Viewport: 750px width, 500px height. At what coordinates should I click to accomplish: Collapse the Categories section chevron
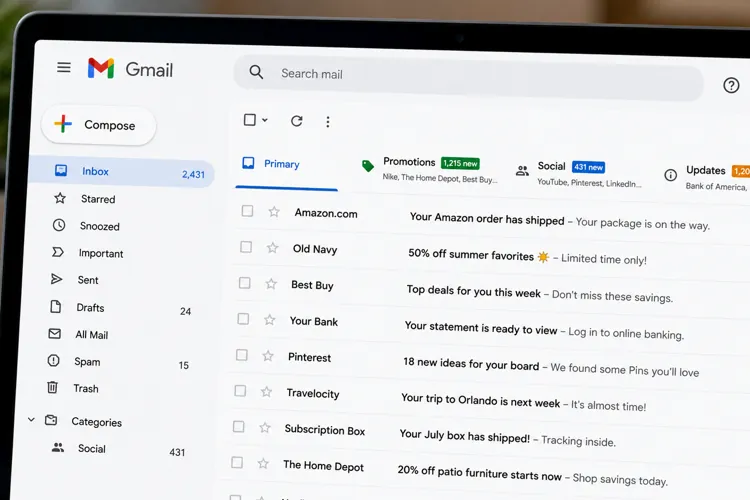coord(31,420)
